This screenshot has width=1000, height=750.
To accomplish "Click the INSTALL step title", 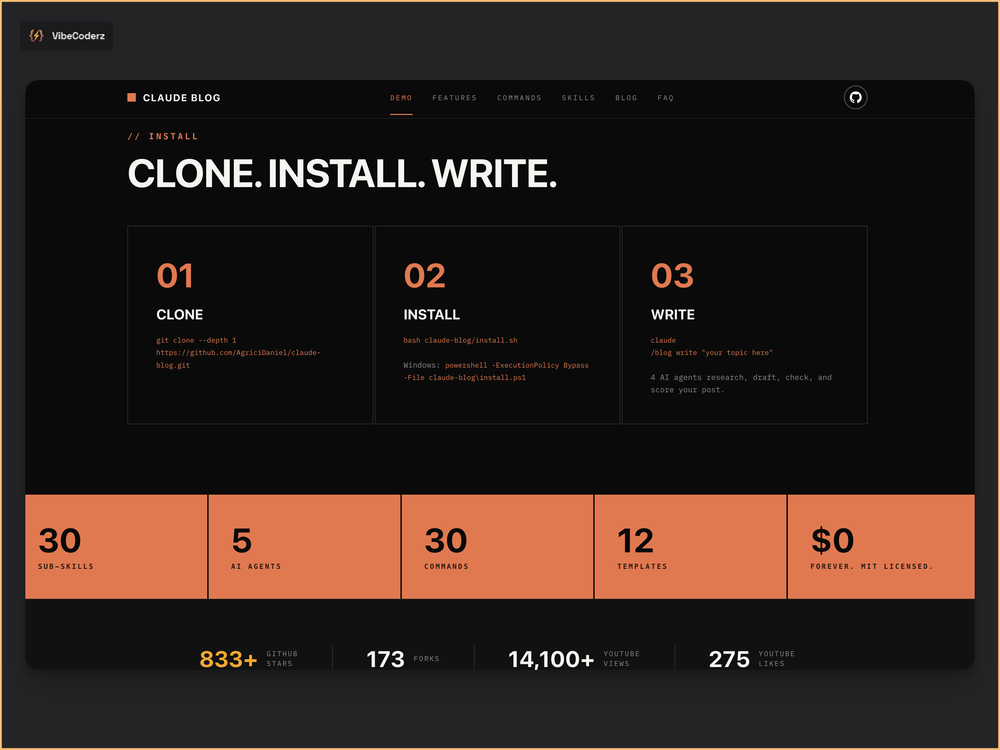I will 431,314.
